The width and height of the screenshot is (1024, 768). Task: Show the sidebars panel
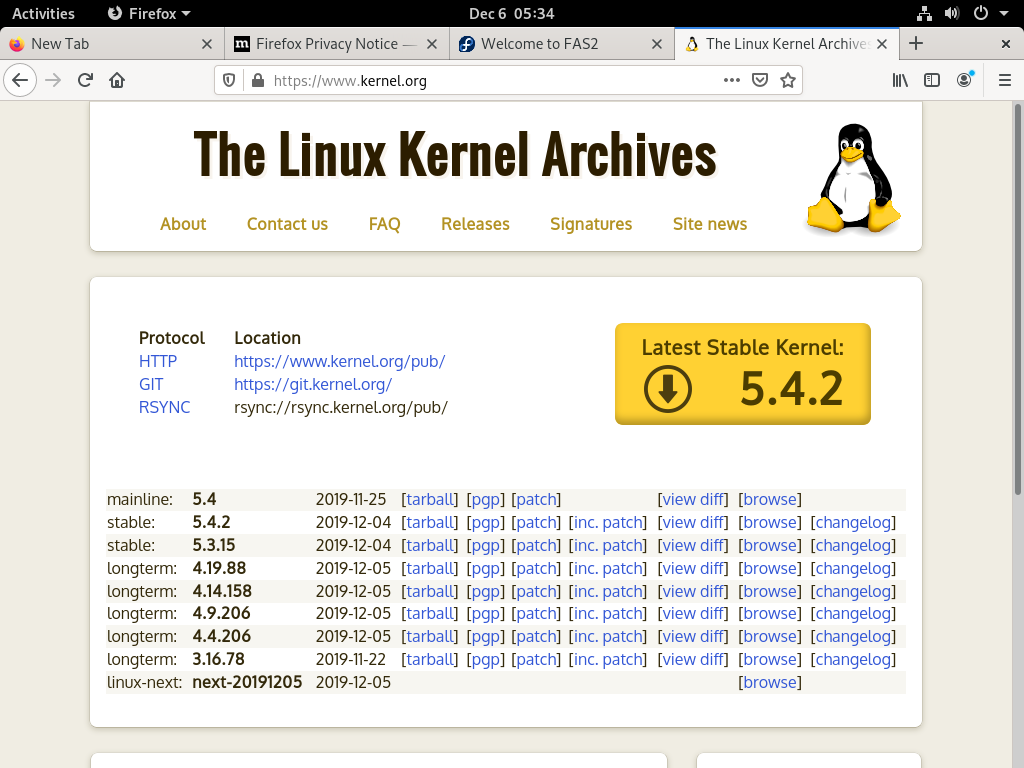[932, 80]
